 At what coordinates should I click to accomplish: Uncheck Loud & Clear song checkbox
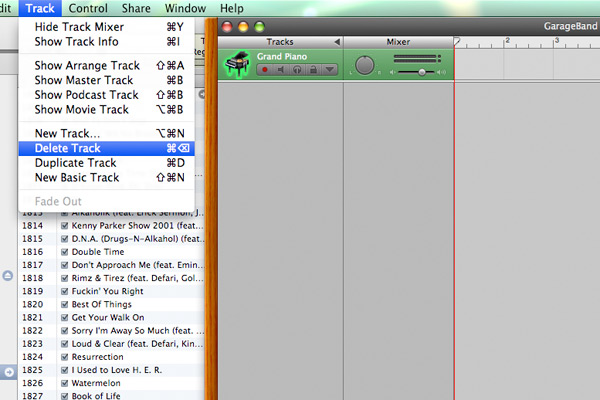tap(64, 344)
